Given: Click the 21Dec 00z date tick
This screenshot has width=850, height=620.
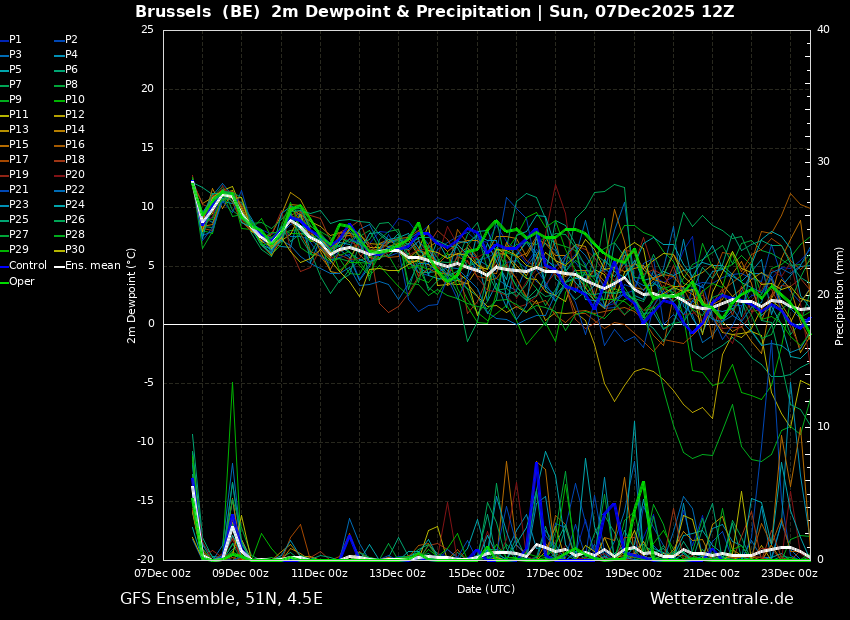Looking at the screenshot, I should (x=711, y=573).
